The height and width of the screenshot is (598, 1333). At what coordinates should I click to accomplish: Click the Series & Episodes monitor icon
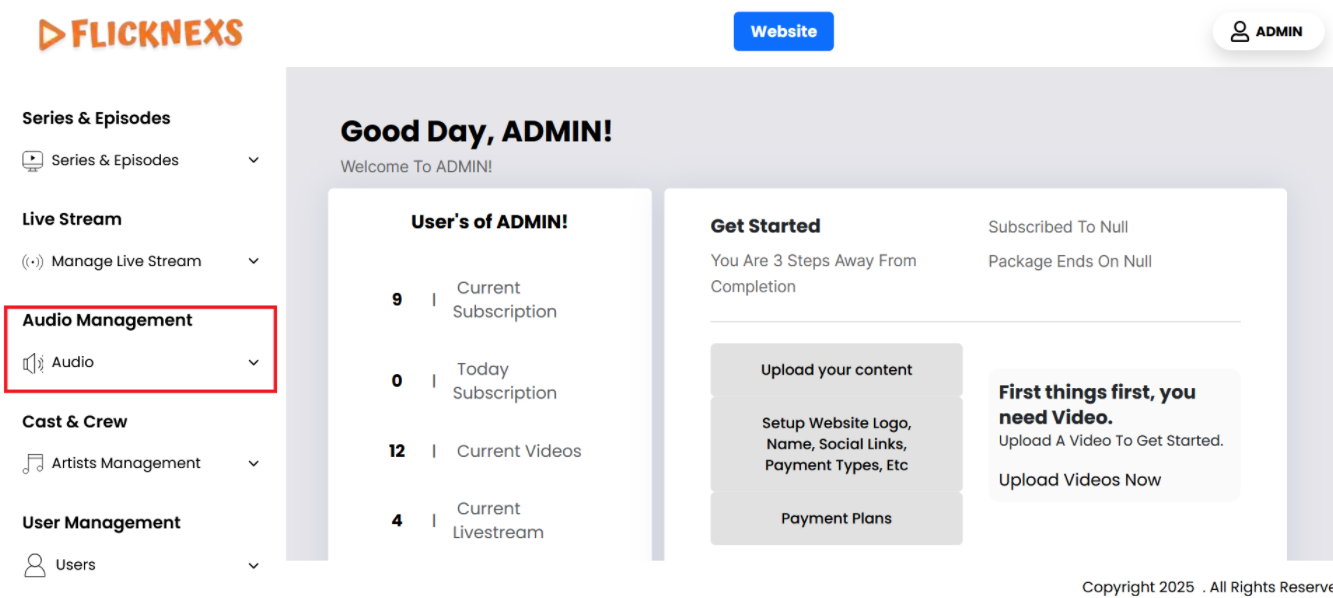(33, 160)
